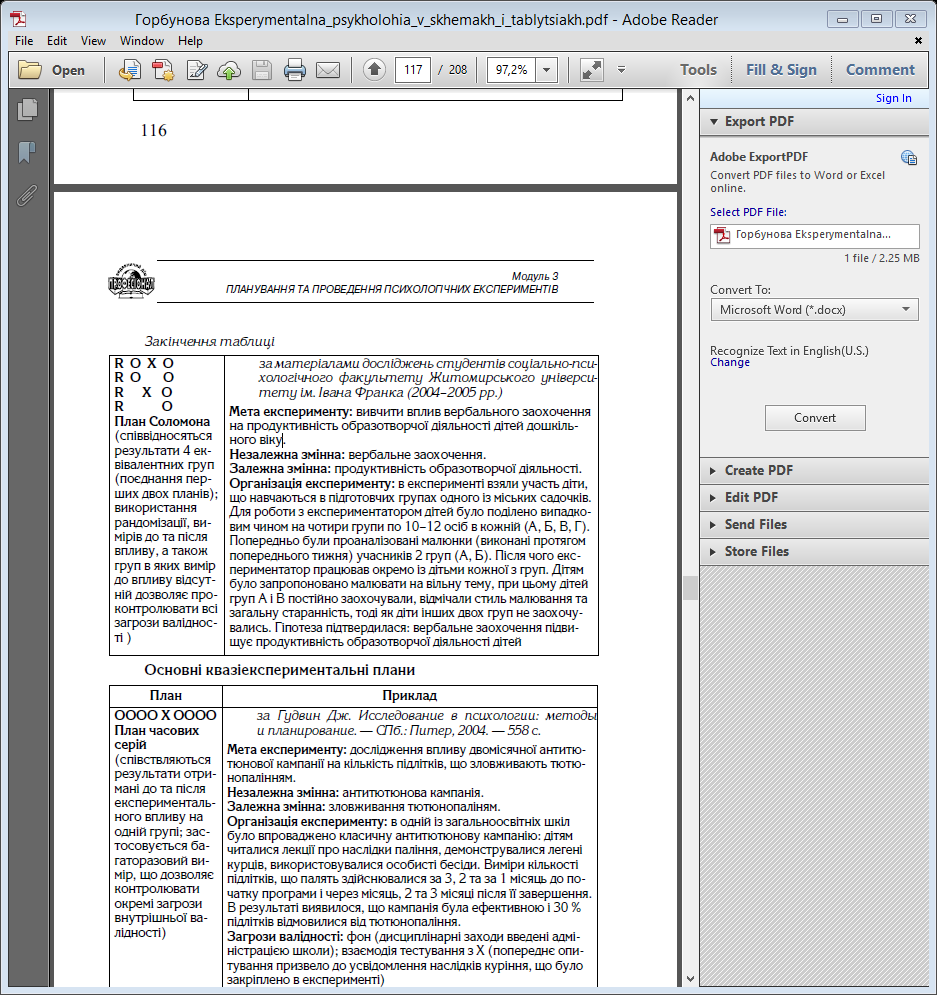Open the Page Thumbnails panel icon

pyautogui.click(x=27, y=111)
